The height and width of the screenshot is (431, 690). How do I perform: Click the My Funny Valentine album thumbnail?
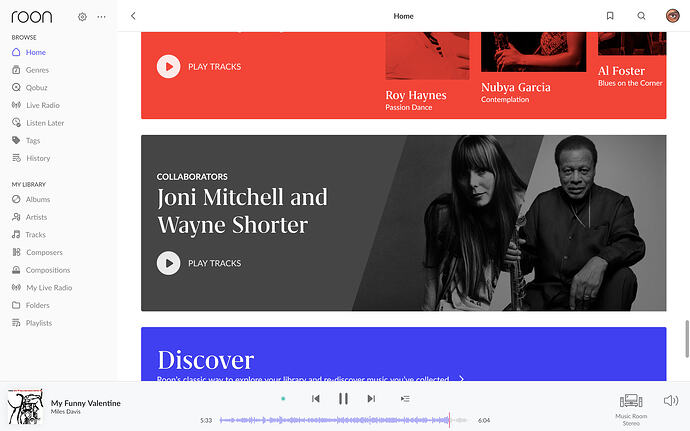tap(26, 406)
